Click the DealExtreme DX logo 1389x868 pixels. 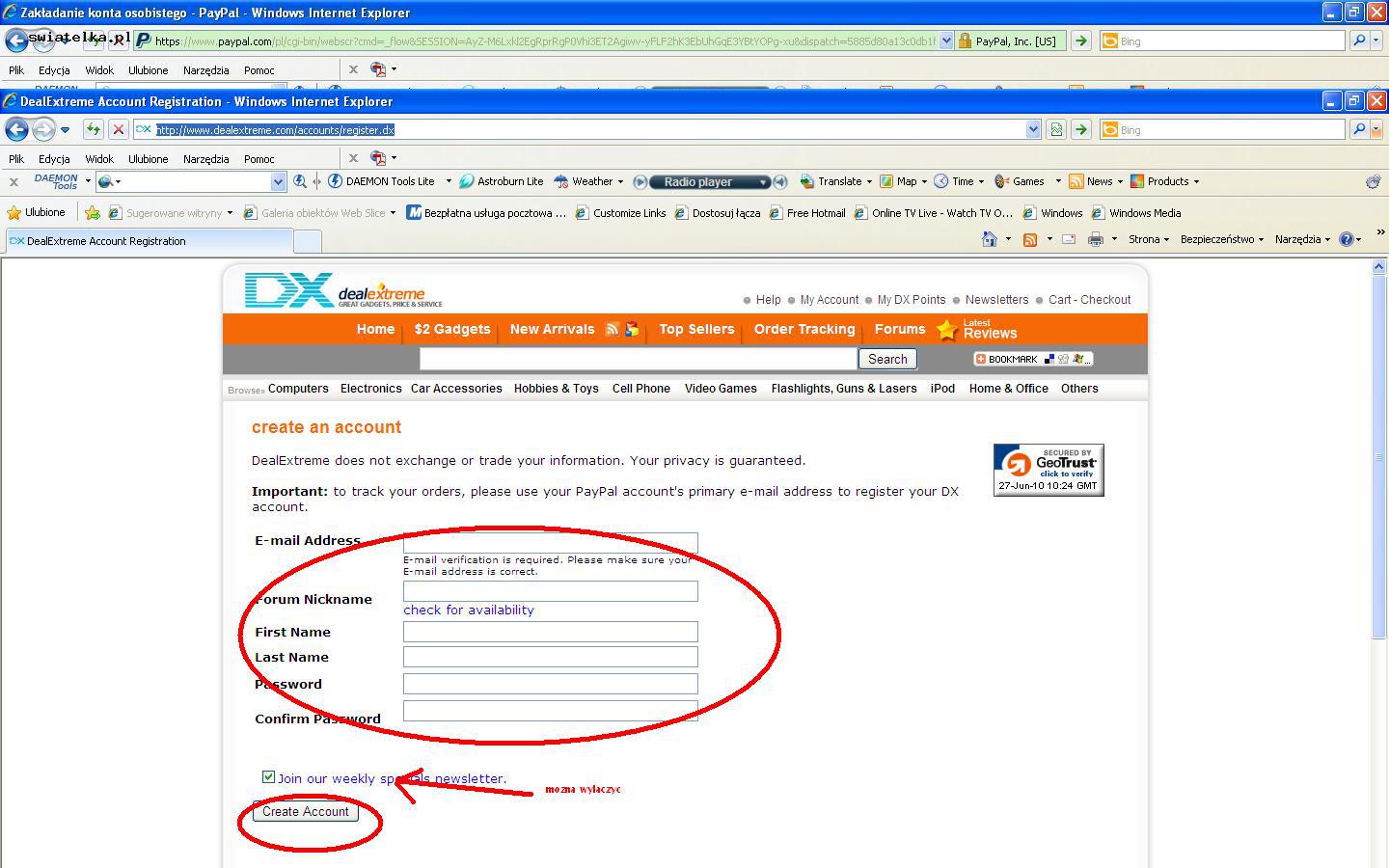tap(343, 290)
